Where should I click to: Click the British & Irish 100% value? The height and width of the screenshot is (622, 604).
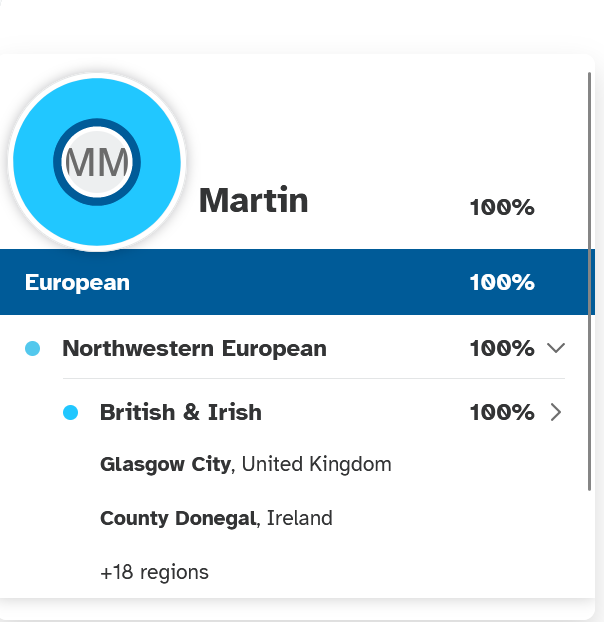click(x=502, y=412)
